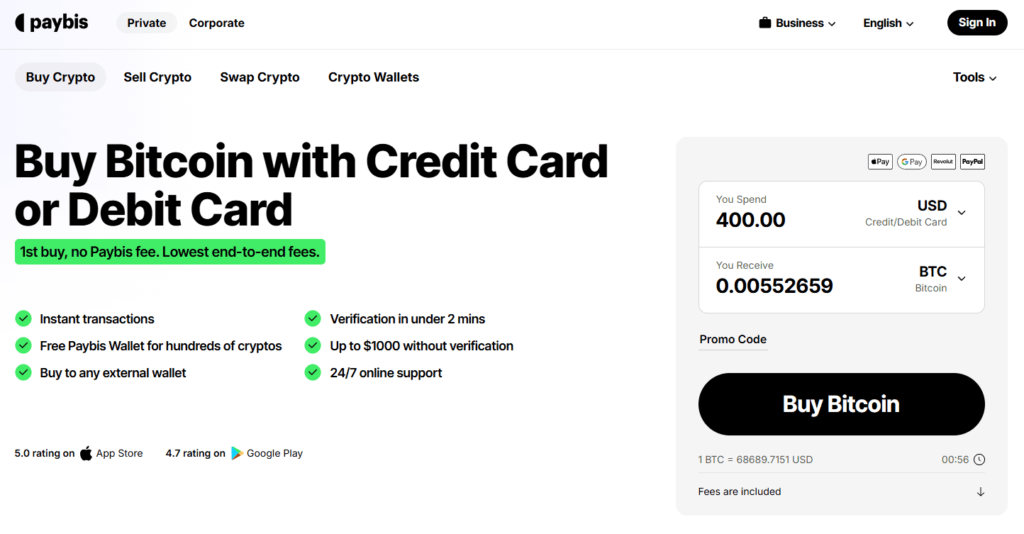Screen dimensions: 1024x534
Task: Click the Paybis logo
Action: [52, 22]
